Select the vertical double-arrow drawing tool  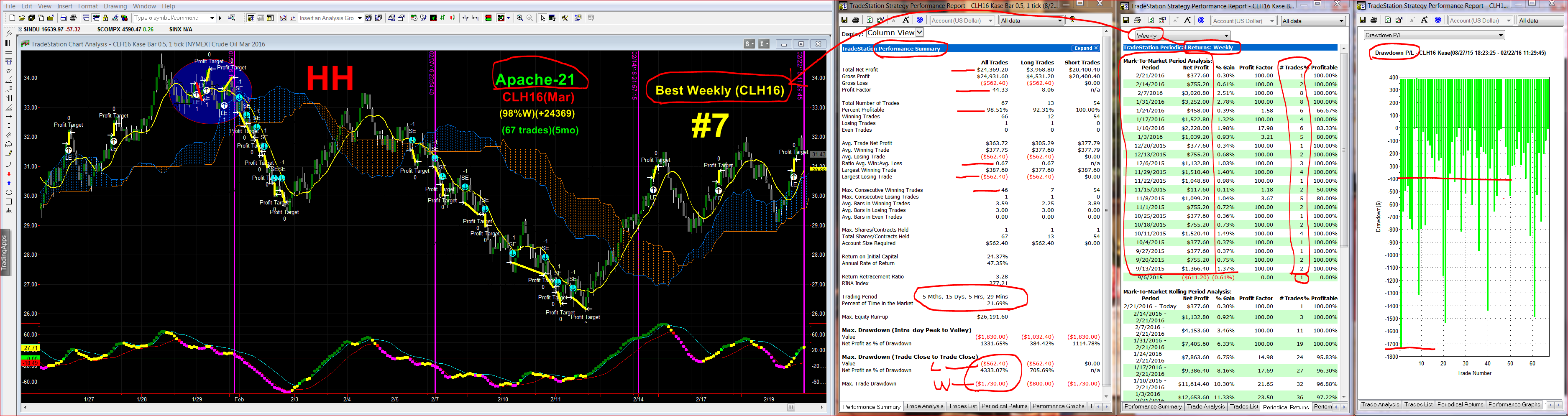(x=8, y=125)
